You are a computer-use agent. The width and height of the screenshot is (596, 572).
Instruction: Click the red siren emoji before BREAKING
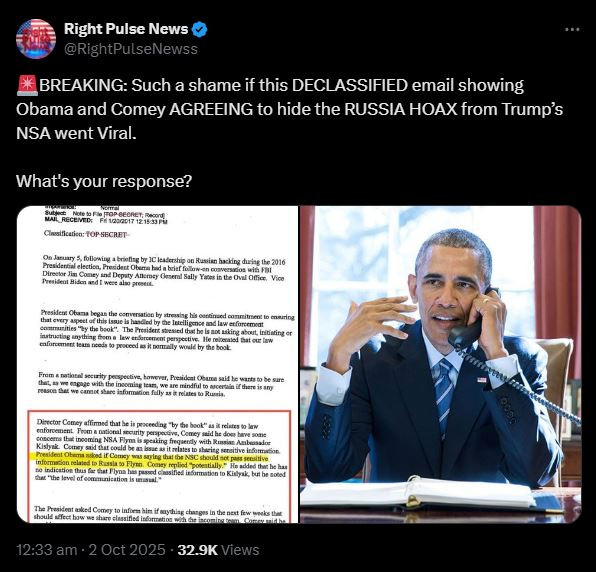click(x=27, y=85)
